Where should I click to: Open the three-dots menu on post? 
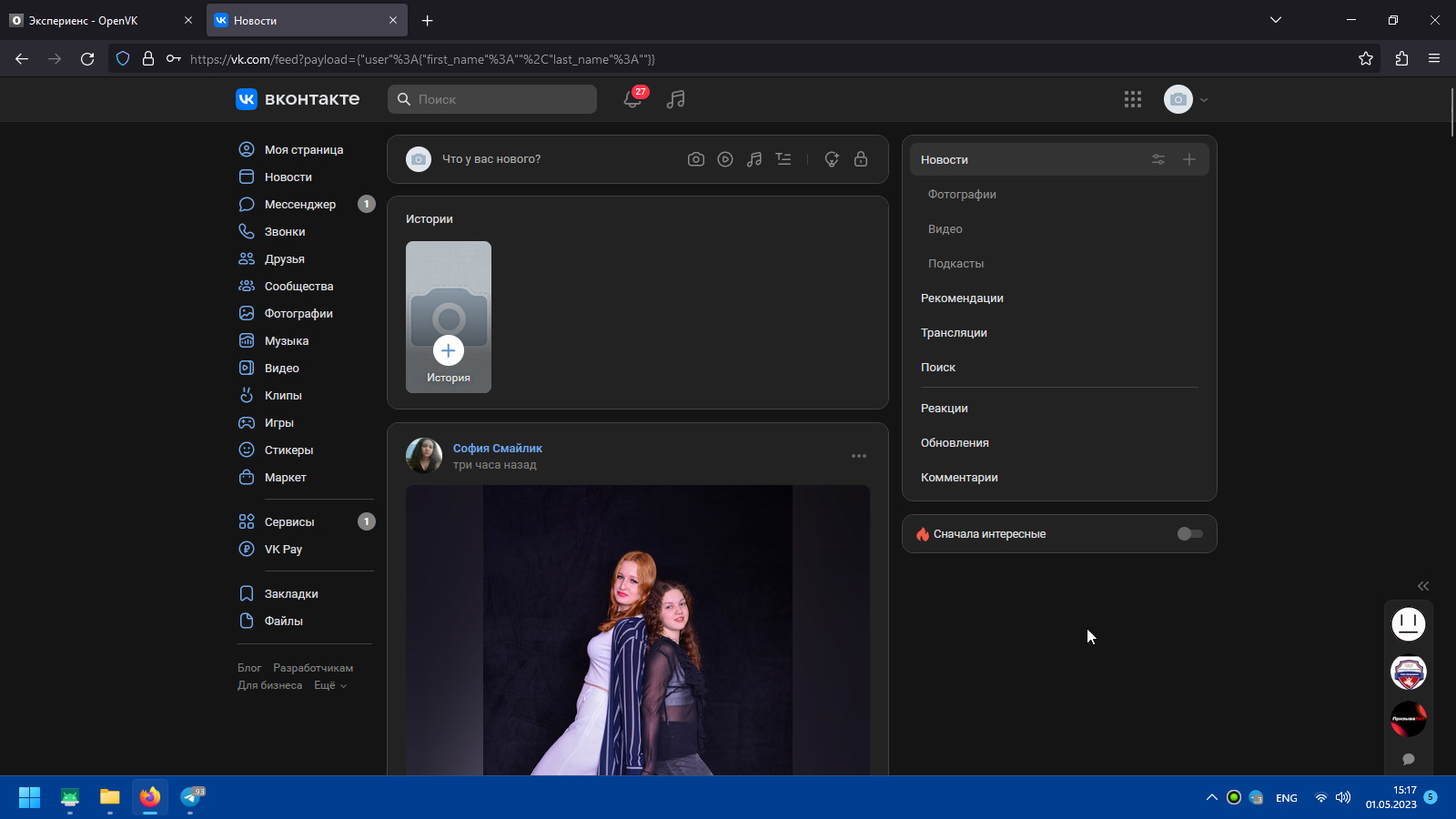pos(858,456)
